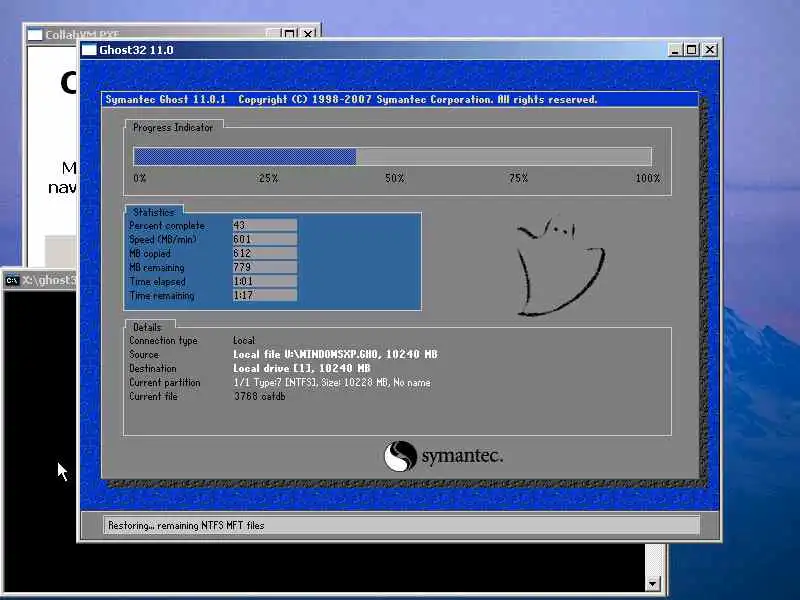Click the command prompt window icon
The height and width of the screenshot is (600, 800).
(12, 280)
